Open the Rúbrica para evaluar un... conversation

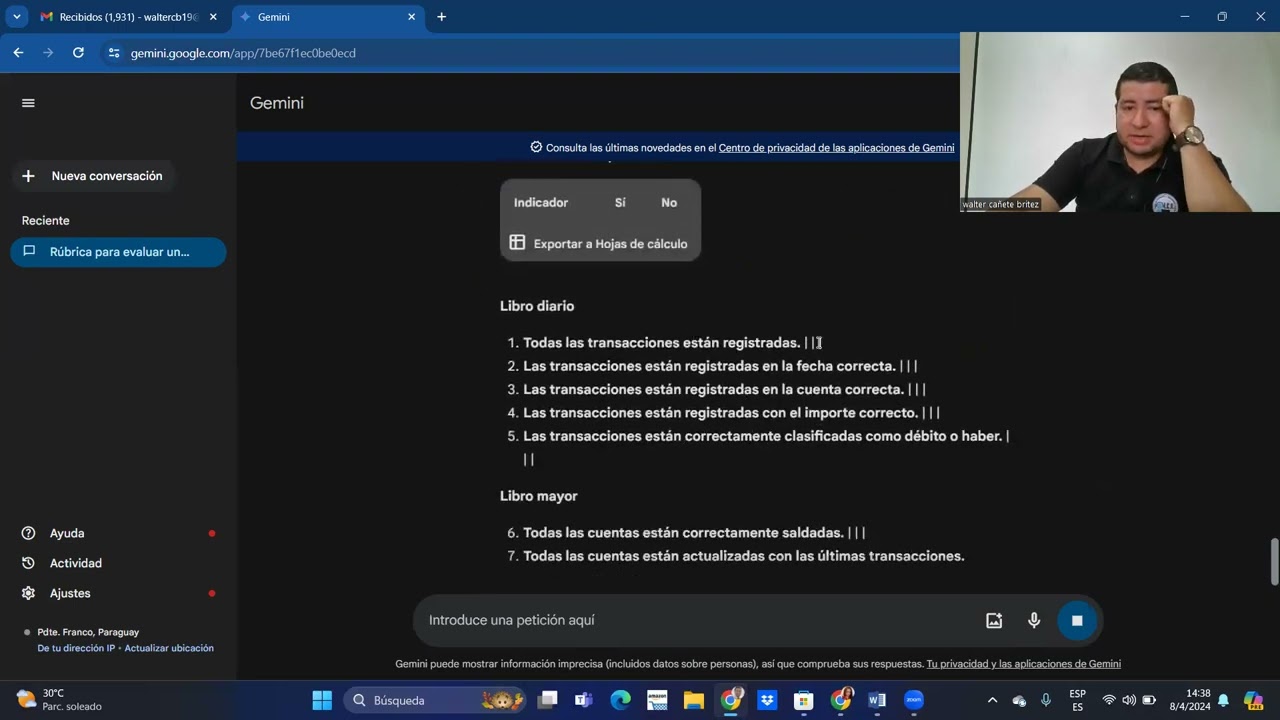(x=118, y=252)
